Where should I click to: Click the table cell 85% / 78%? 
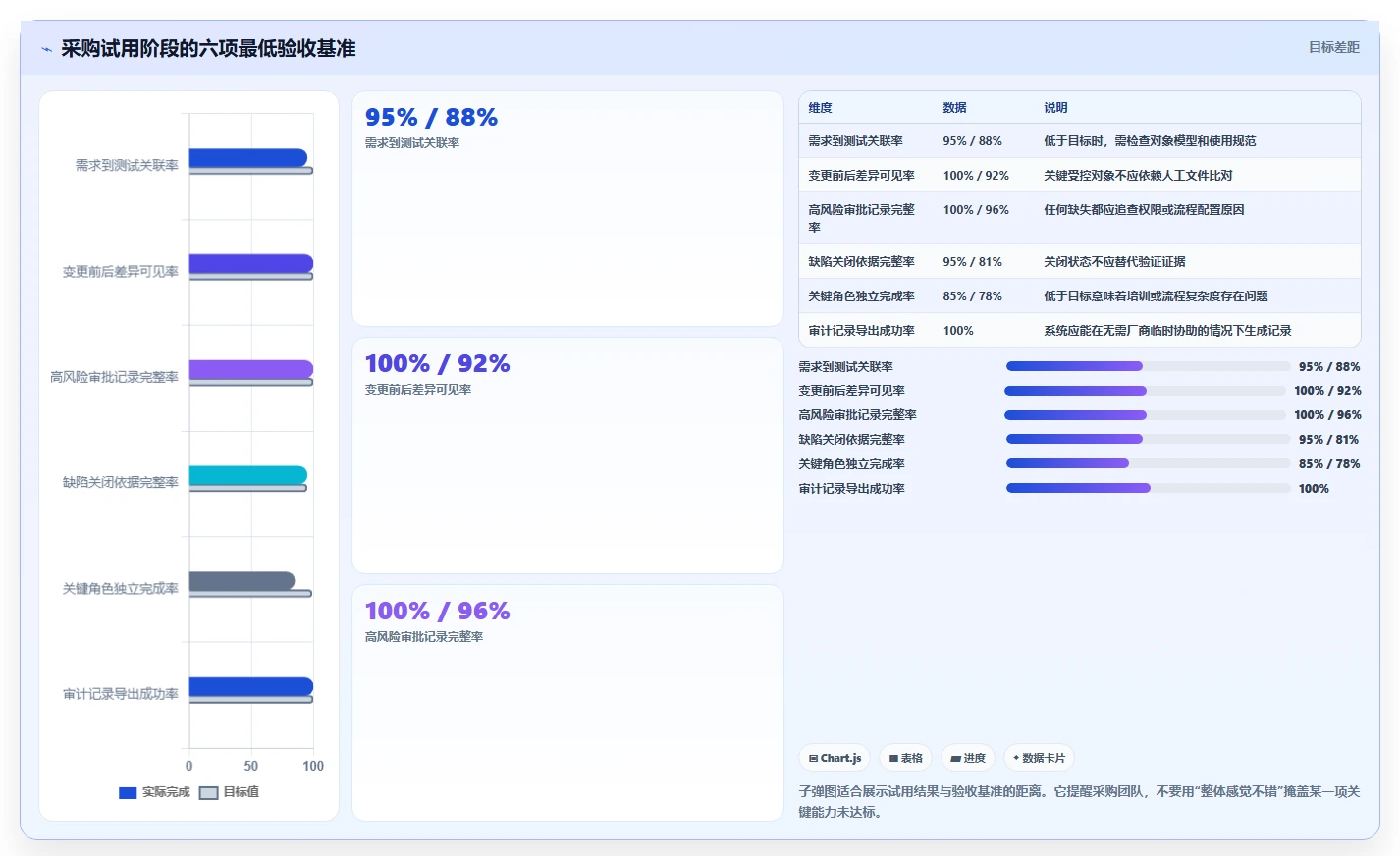pyautogui.click(x=972, y=296)
